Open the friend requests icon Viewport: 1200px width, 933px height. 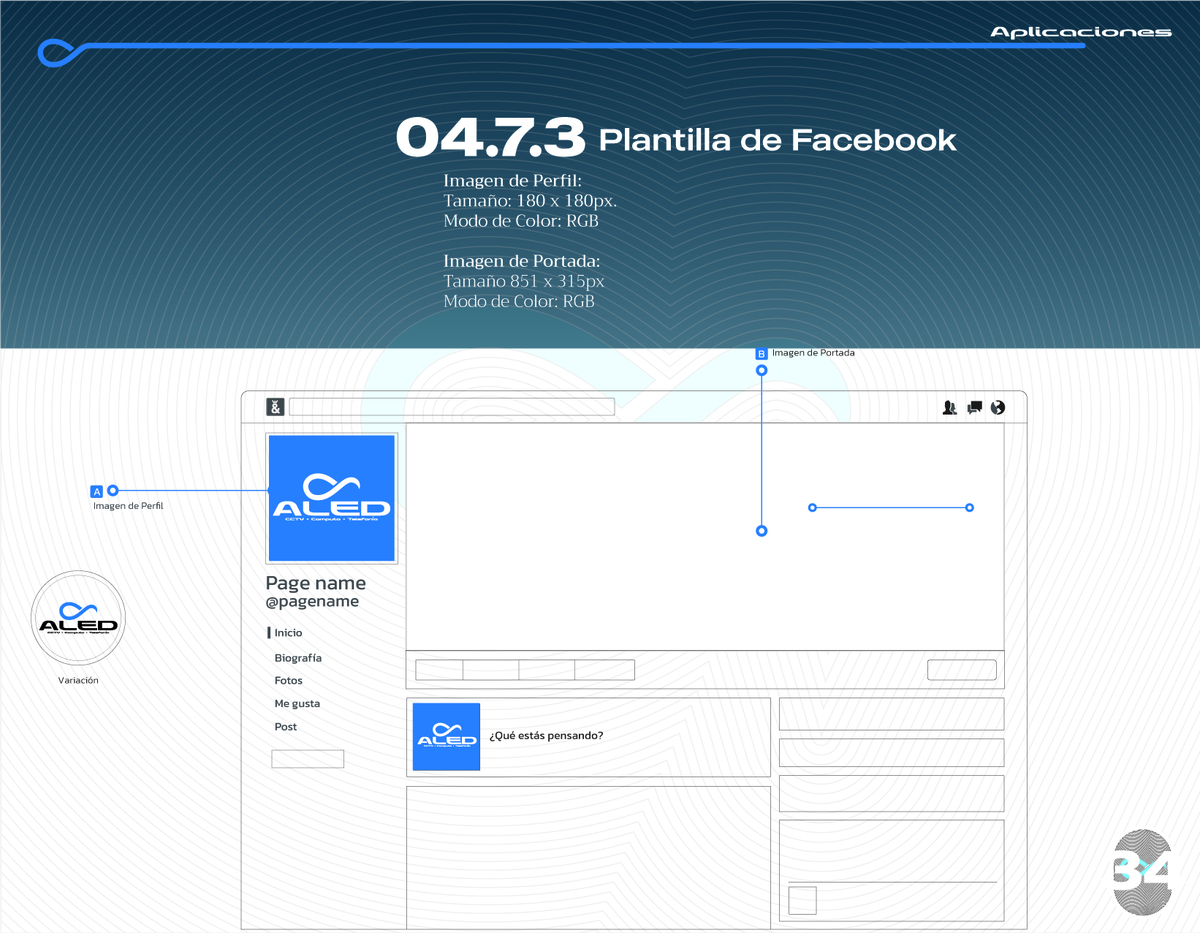pyautogui.click(x=950, y=407)
